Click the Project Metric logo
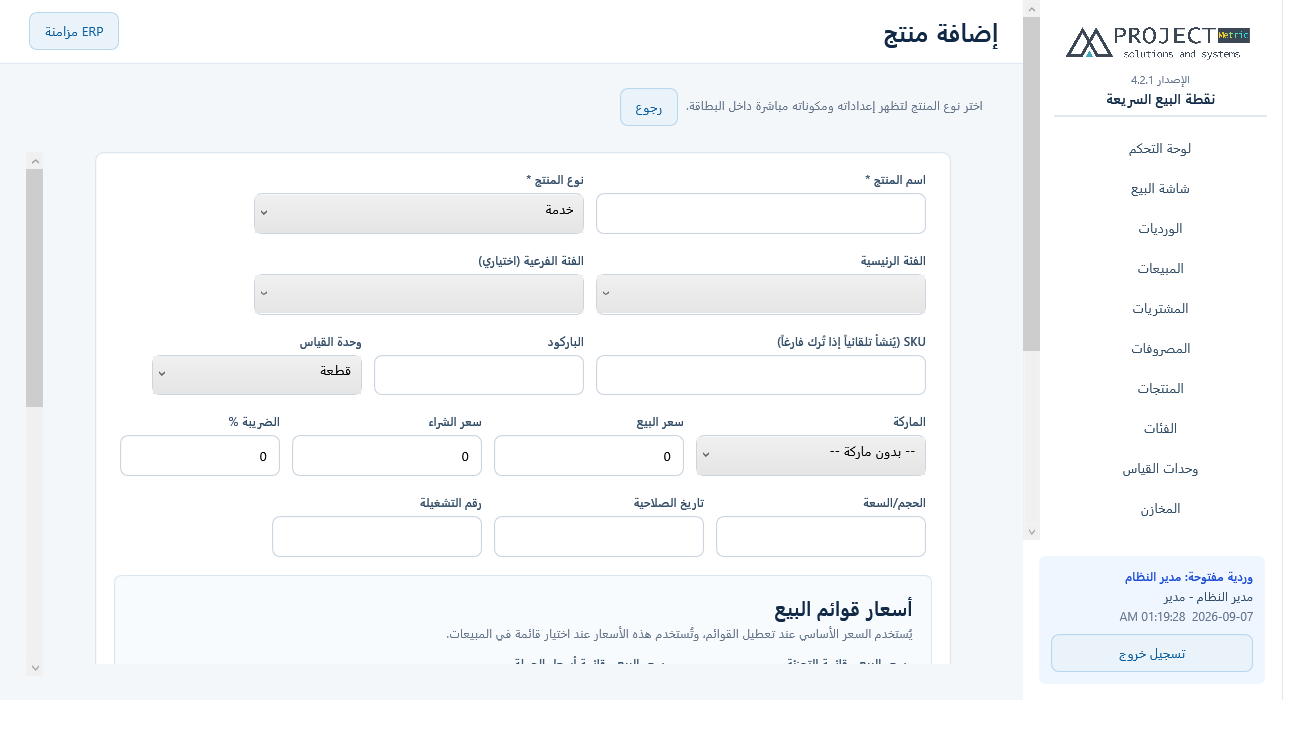The width and height of the screenshot is (1298, 738). pyautogui.click(x=1159, y=42)
